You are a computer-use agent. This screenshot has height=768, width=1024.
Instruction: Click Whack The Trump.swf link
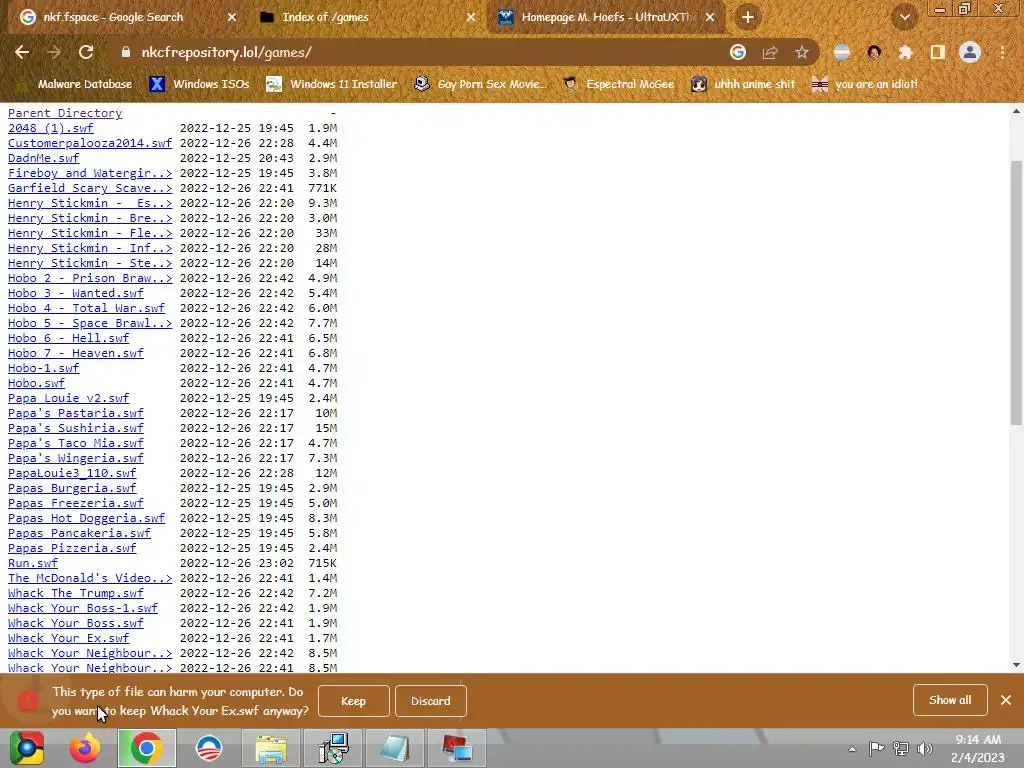click(75, 594)
